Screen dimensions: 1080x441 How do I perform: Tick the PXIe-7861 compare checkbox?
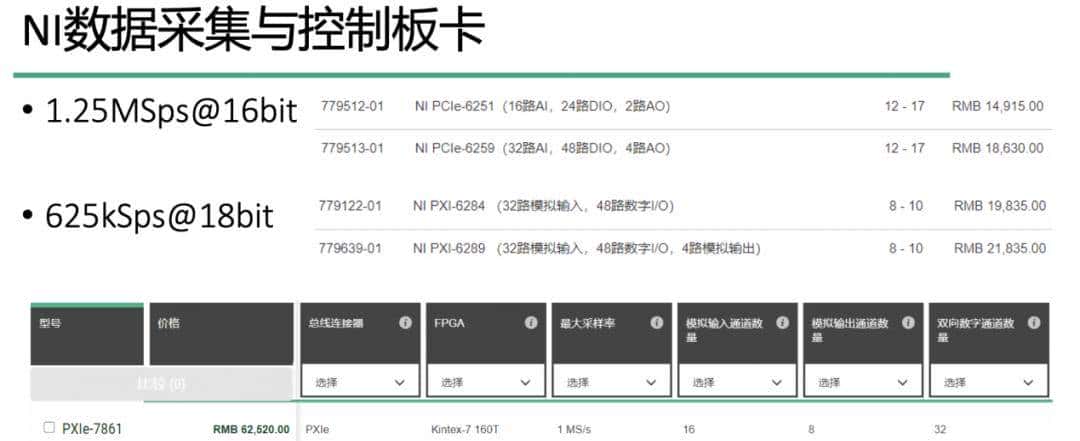[49, 428]
